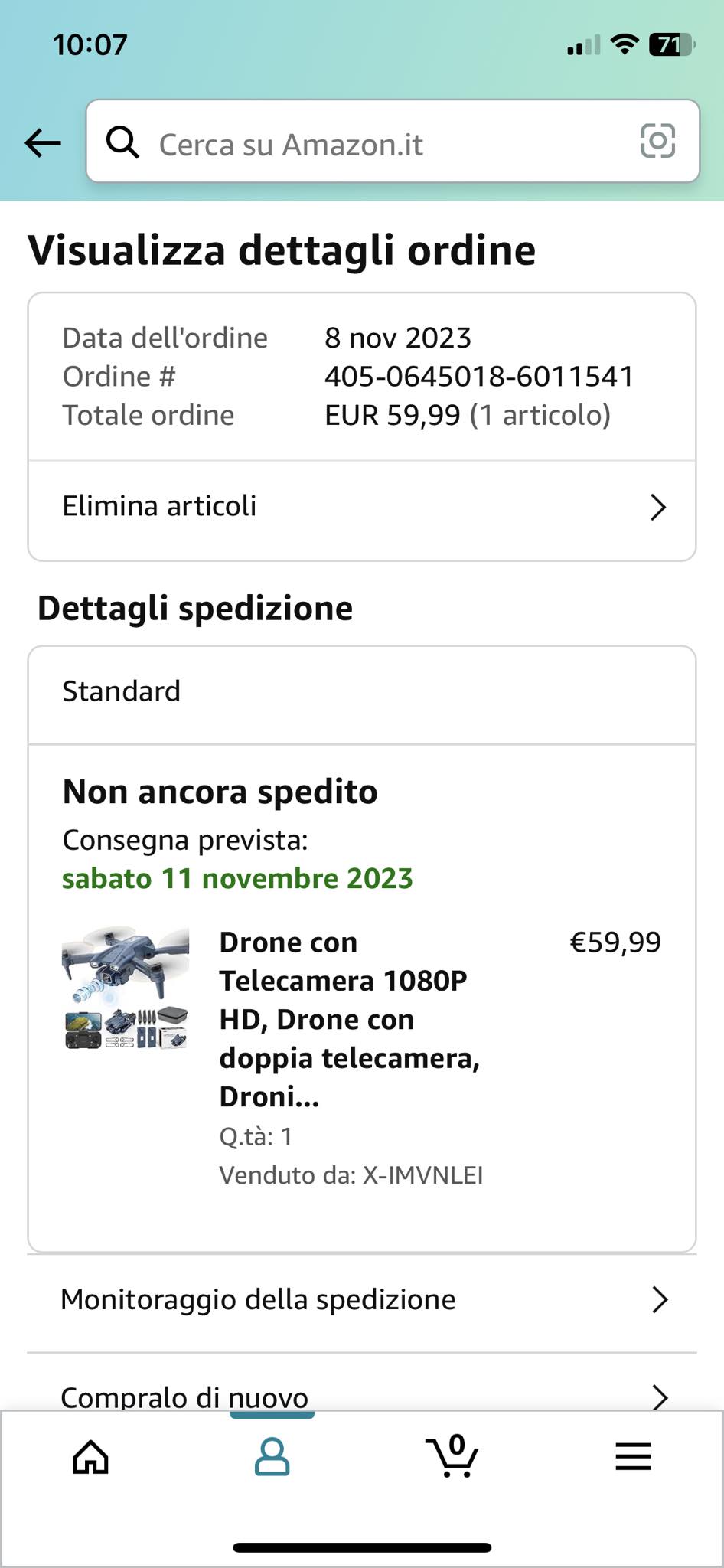Tap the drone product thumbnail

[126, 988]
